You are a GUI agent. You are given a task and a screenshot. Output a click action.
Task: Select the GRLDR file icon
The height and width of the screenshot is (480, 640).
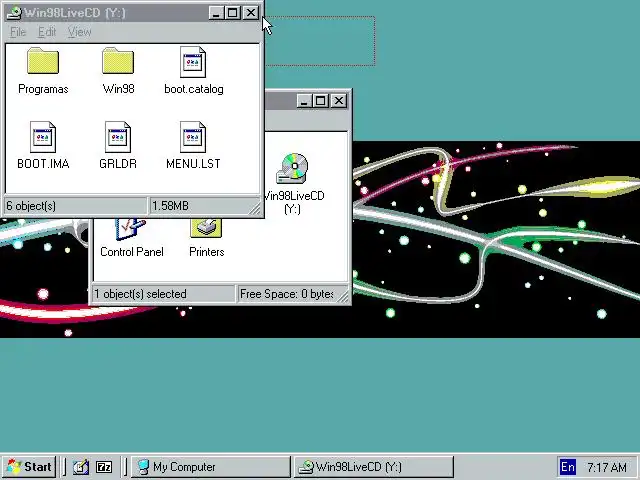(118, 137)
